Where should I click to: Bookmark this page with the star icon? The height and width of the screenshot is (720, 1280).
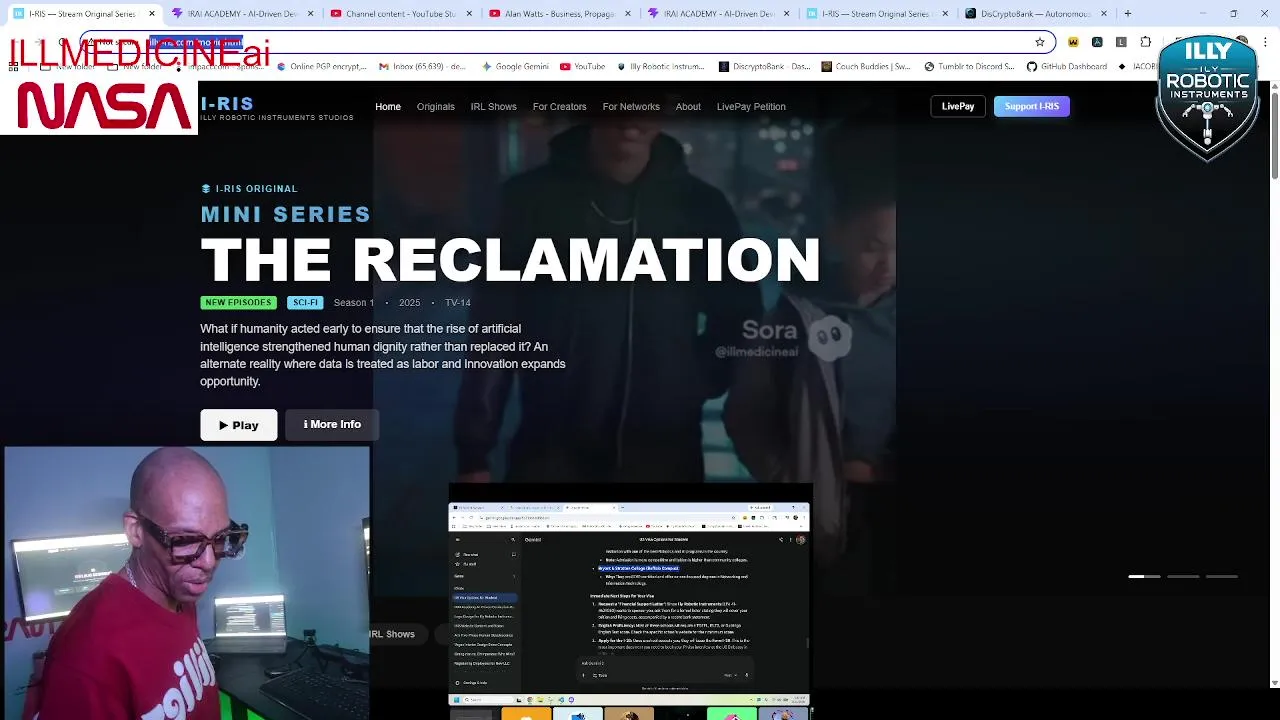pyautogui.click(x=1040, y=42)
